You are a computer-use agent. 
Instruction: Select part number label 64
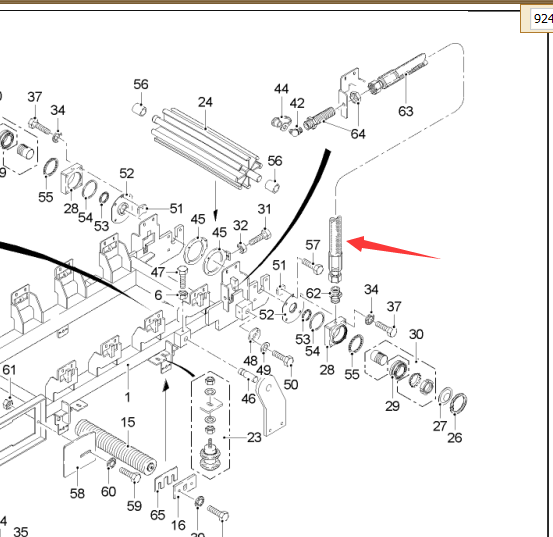(x=358, y=134)
